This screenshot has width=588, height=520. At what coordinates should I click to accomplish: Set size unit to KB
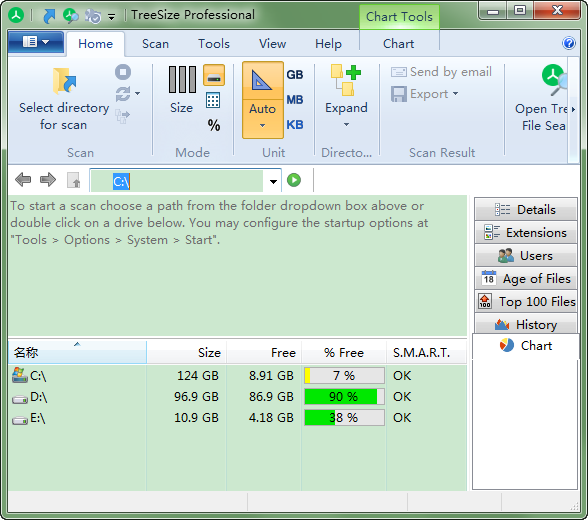pyautogui.click(x=295, y=124)
